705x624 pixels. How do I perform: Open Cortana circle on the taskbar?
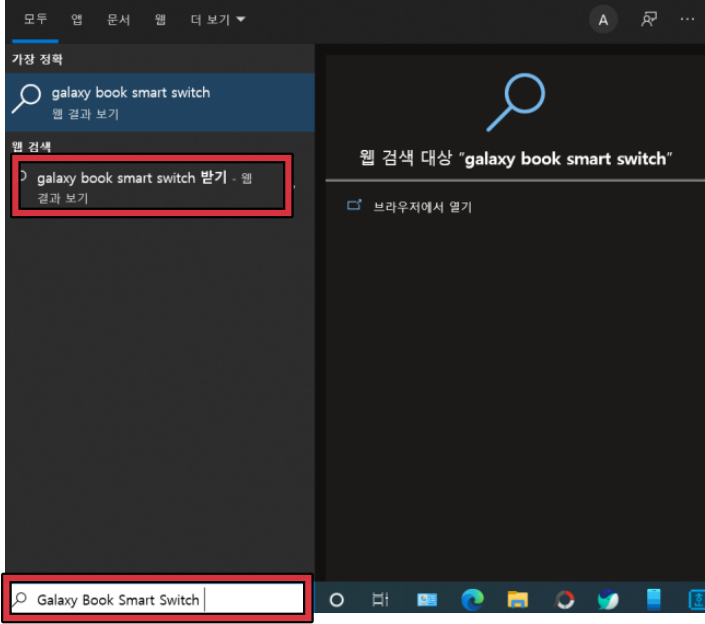point(337,600)
